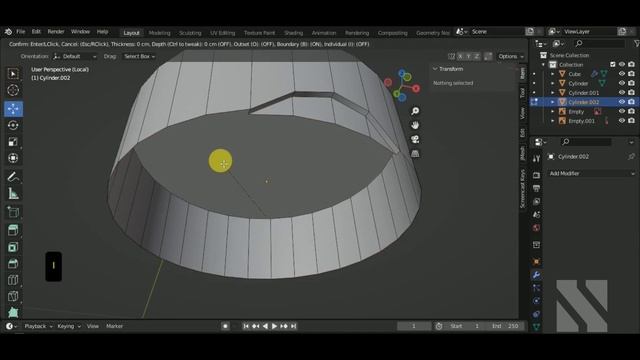This screenshot has height=360, width=640.
Task: Collapse the Transform panel
Action: (x=435, y=69)
